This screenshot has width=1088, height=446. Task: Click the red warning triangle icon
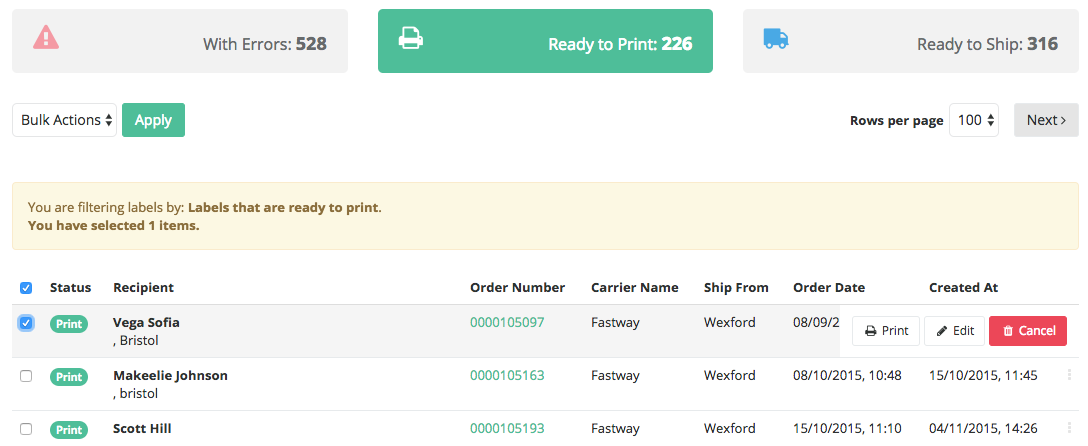[x=46, y=37]
